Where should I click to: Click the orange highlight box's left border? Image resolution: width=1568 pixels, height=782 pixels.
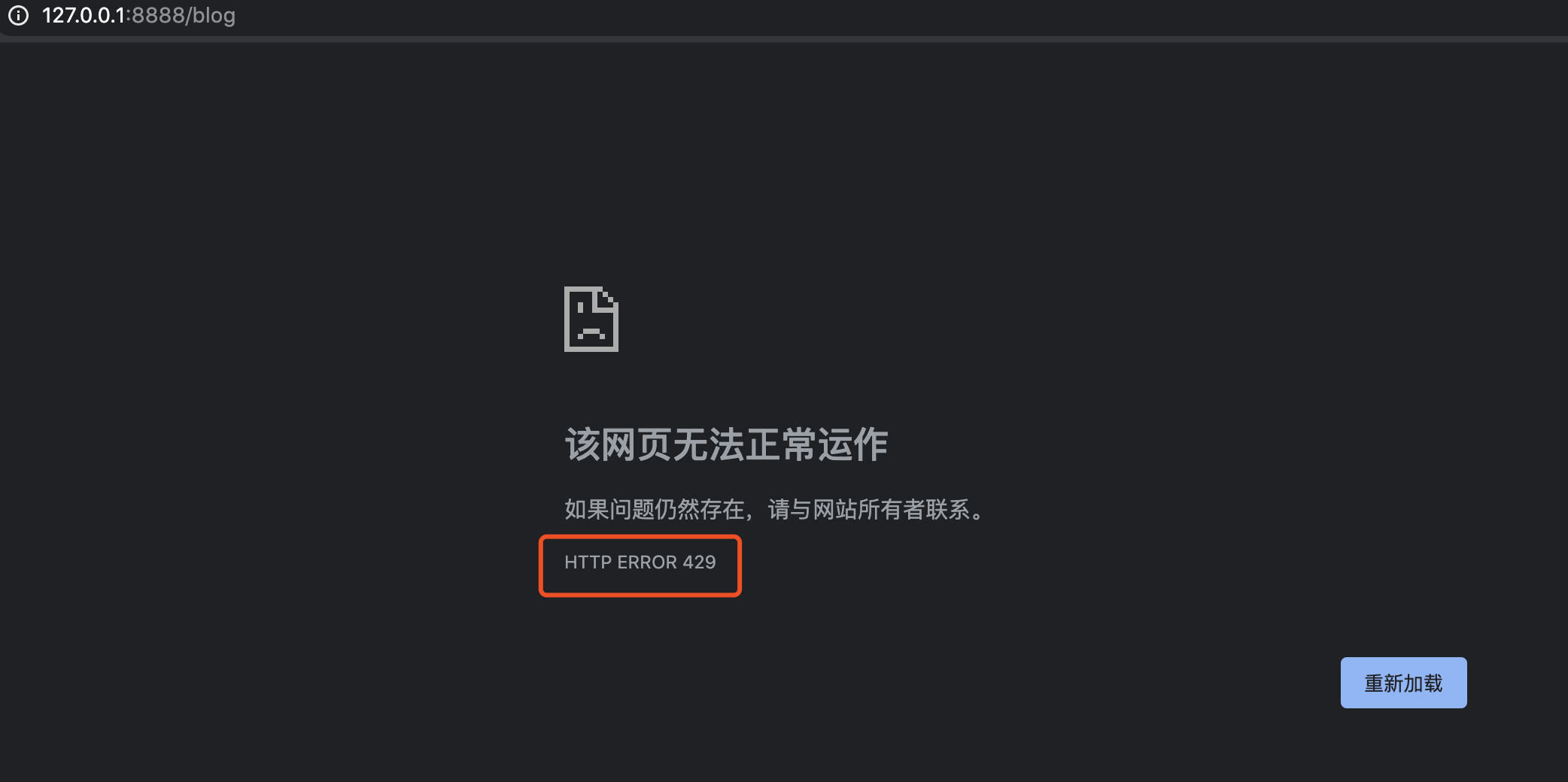pyautogui.click(x=541, y=565)
